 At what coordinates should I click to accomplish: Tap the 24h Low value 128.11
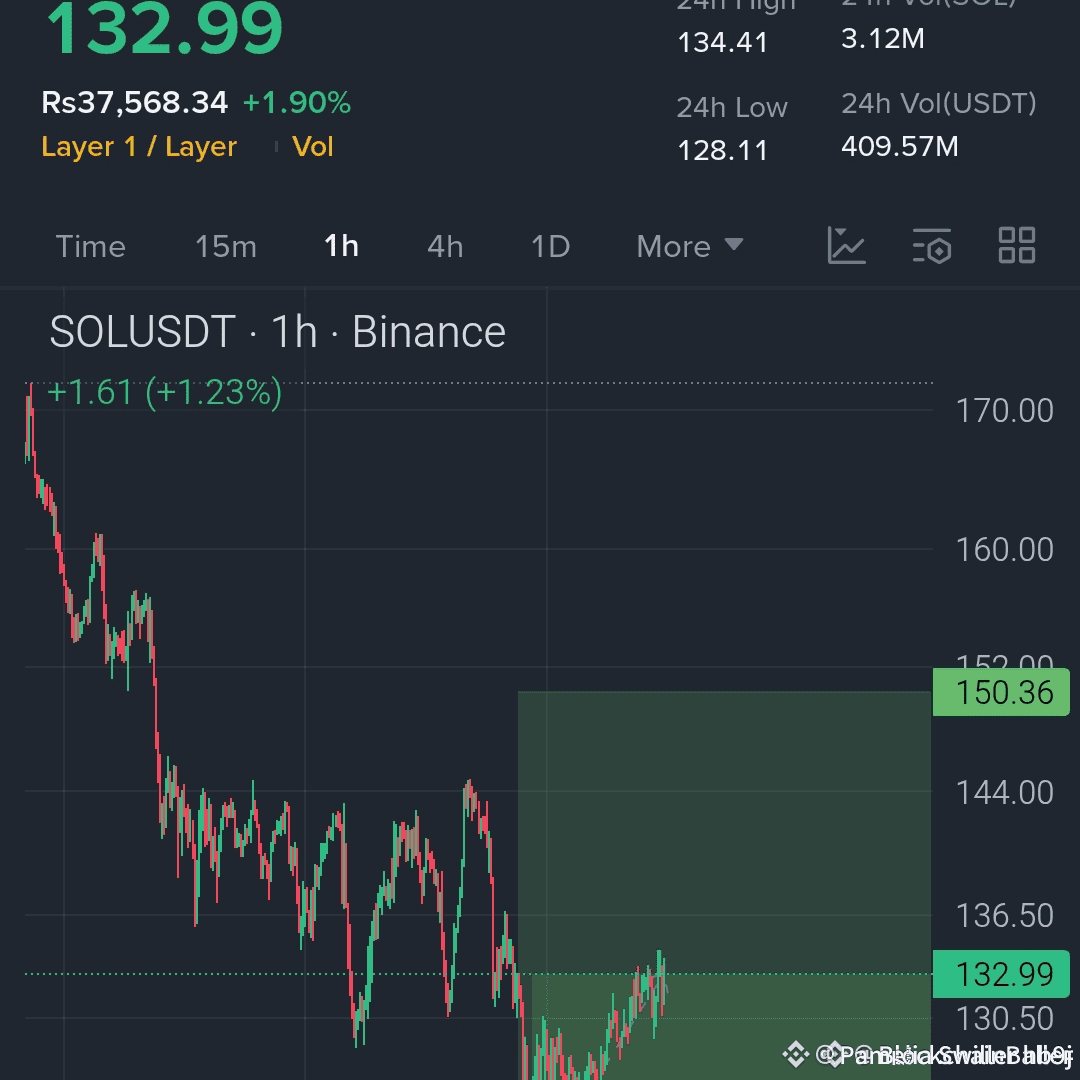point(723,150)
